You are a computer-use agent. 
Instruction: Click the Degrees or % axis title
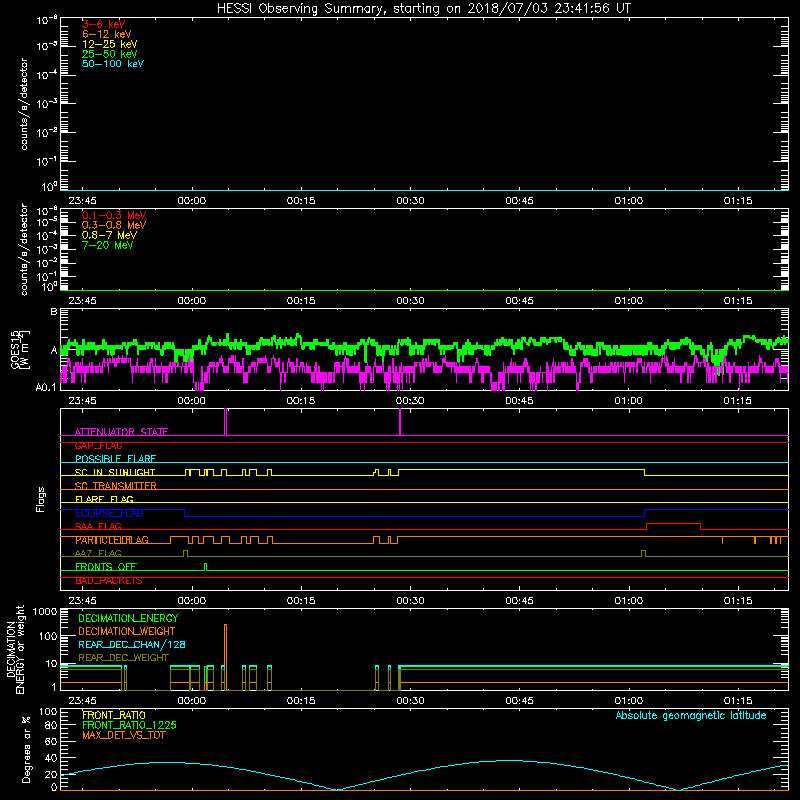pos(26,749)
